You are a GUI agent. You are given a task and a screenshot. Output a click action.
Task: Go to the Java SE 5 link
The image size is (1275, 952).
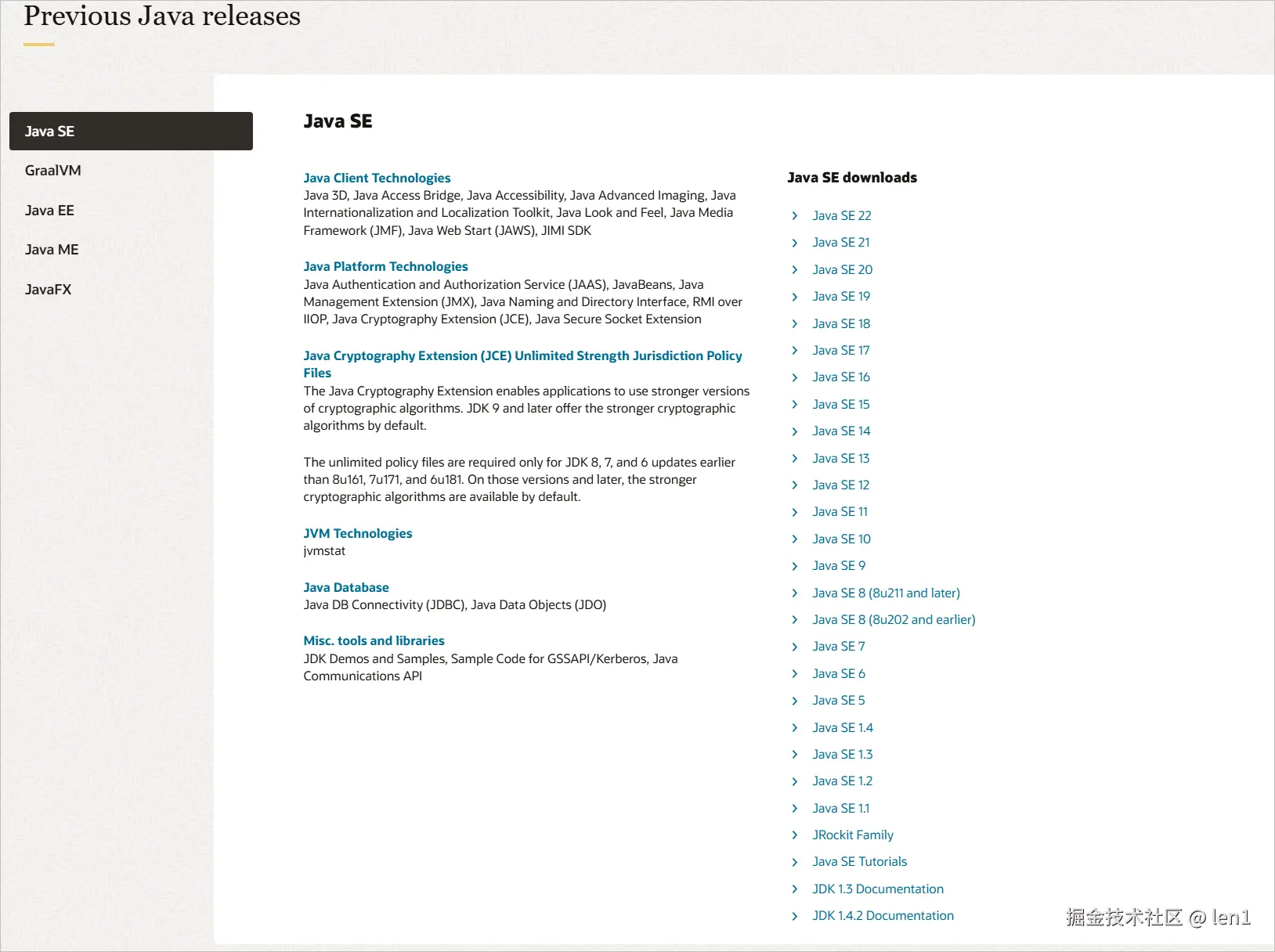pos(838,700)
